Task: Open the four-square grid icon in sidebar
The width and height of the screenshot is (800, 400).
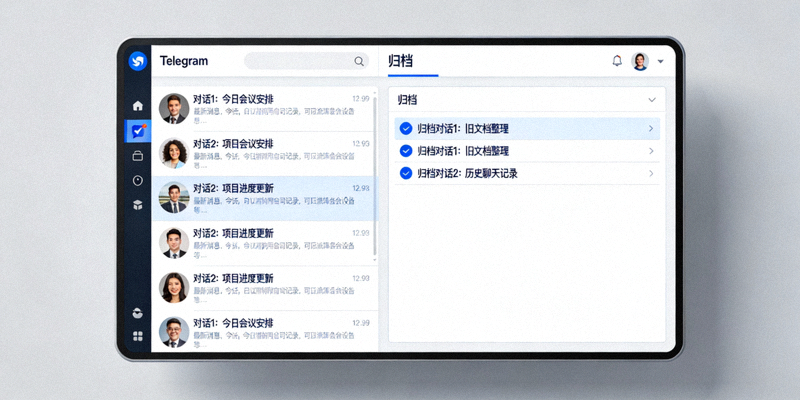Action: pyautogui.click(x=138, y=336)
